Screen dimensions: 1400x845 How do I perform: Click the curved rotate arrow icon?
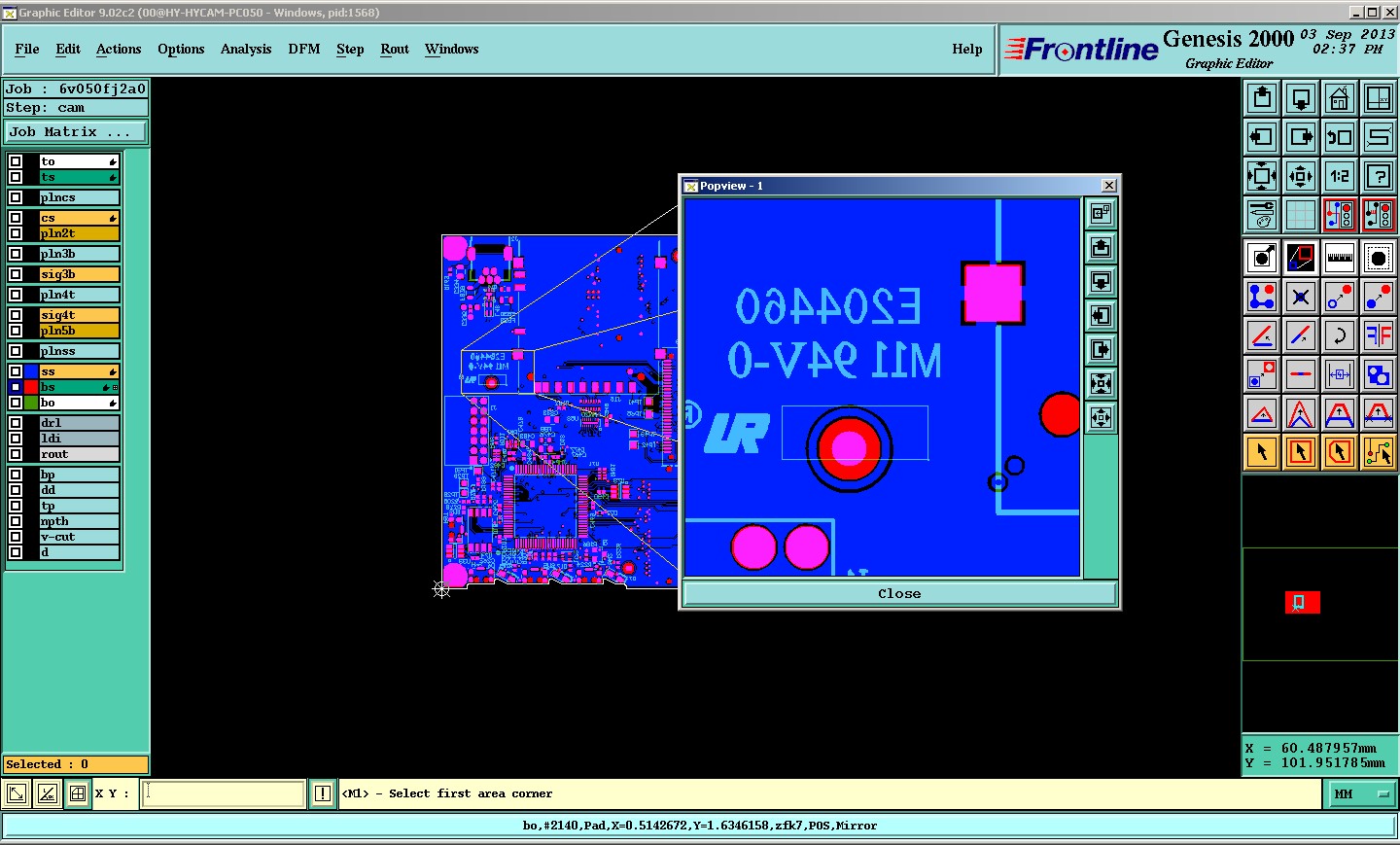[1340, 335]
